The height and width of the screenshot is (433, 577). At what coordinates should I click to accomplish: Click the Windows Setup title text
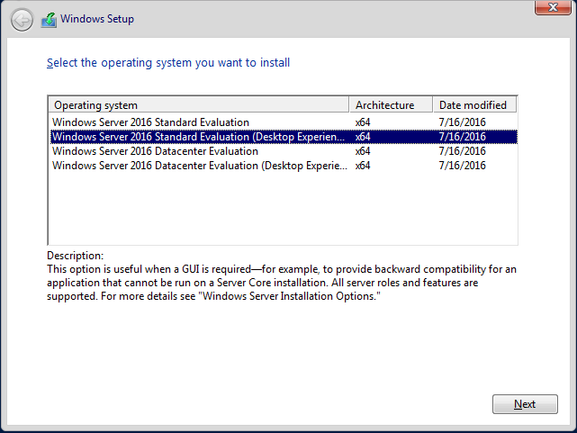[97, 19]
